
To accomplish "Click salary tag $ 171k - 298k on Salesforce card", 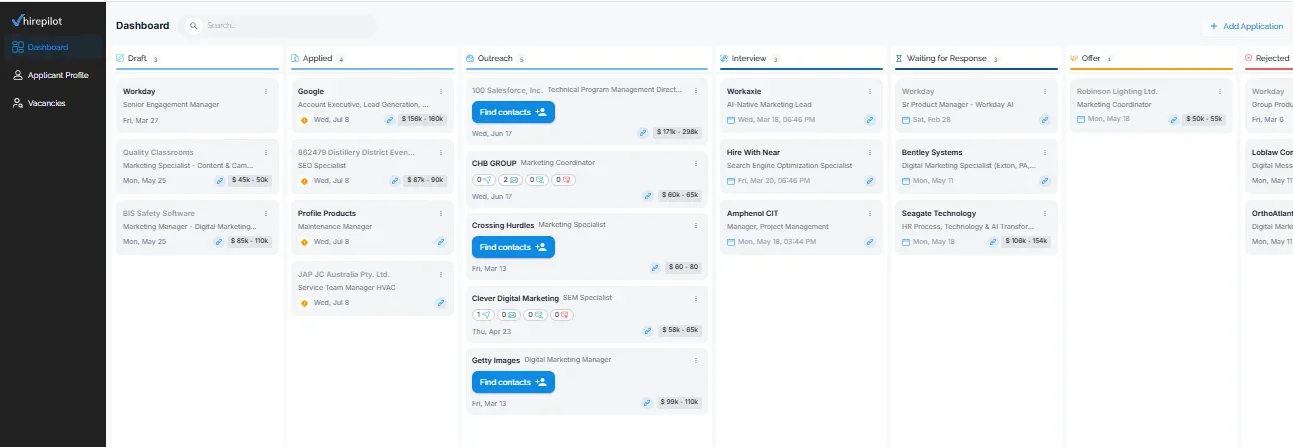I will [678, 132].
